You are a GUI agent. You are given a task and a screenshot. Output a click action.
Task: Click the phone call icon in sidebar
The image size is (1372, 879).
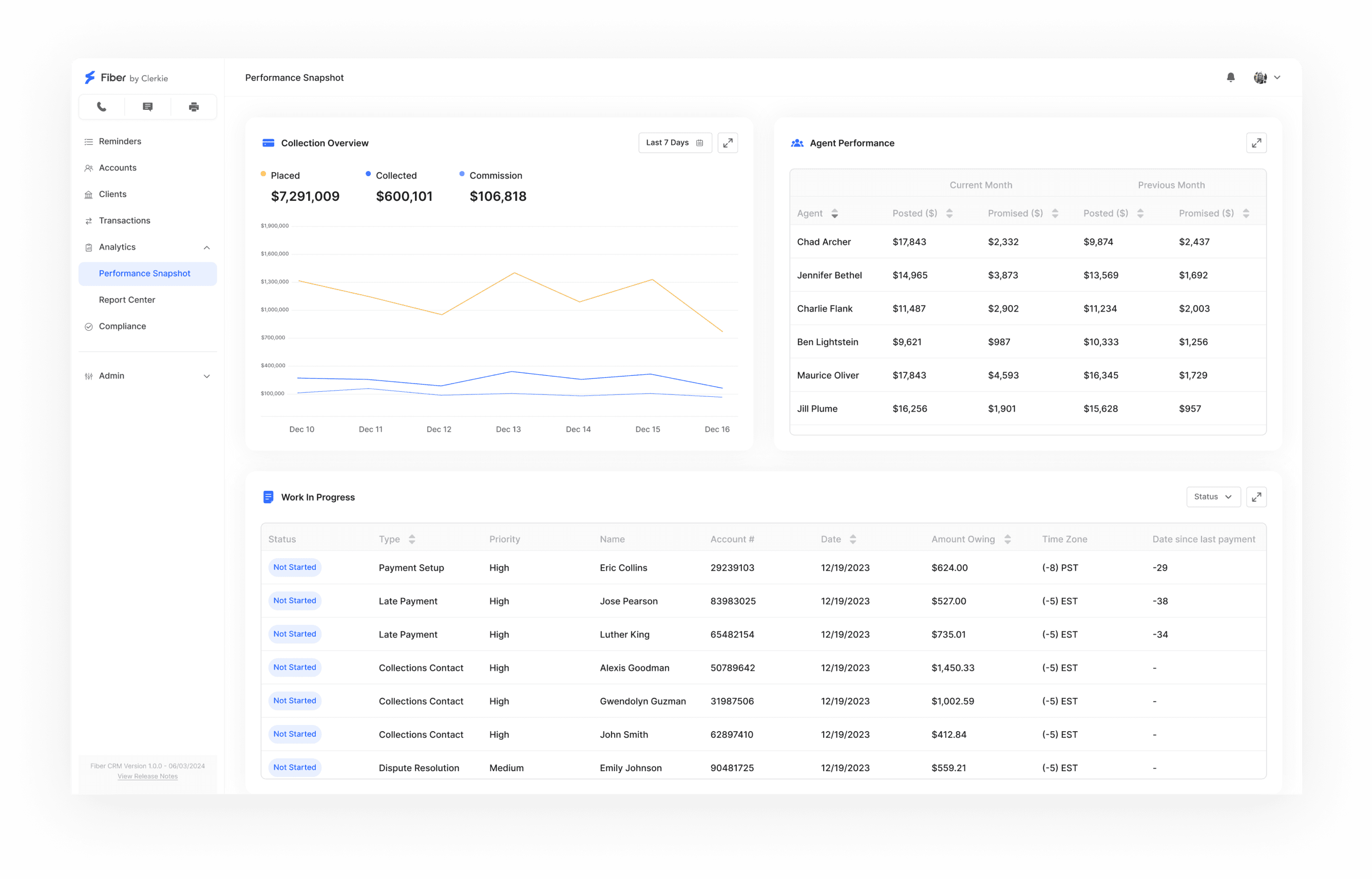pos(102,107)
